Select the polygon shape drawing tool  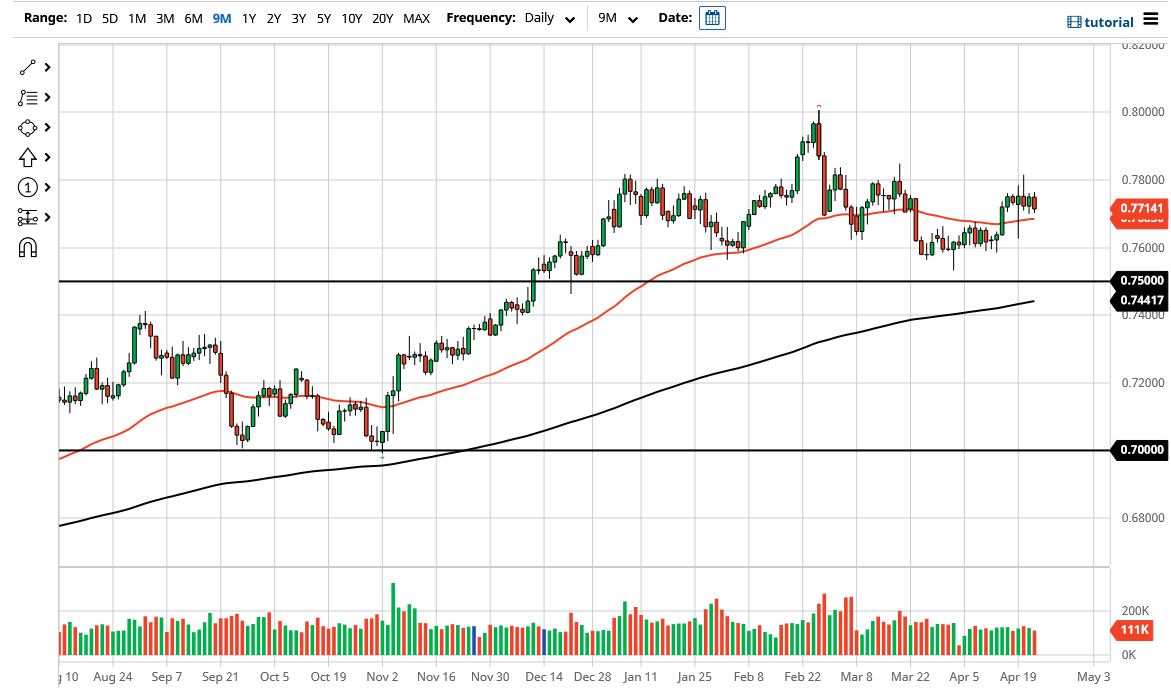[28, 127]
